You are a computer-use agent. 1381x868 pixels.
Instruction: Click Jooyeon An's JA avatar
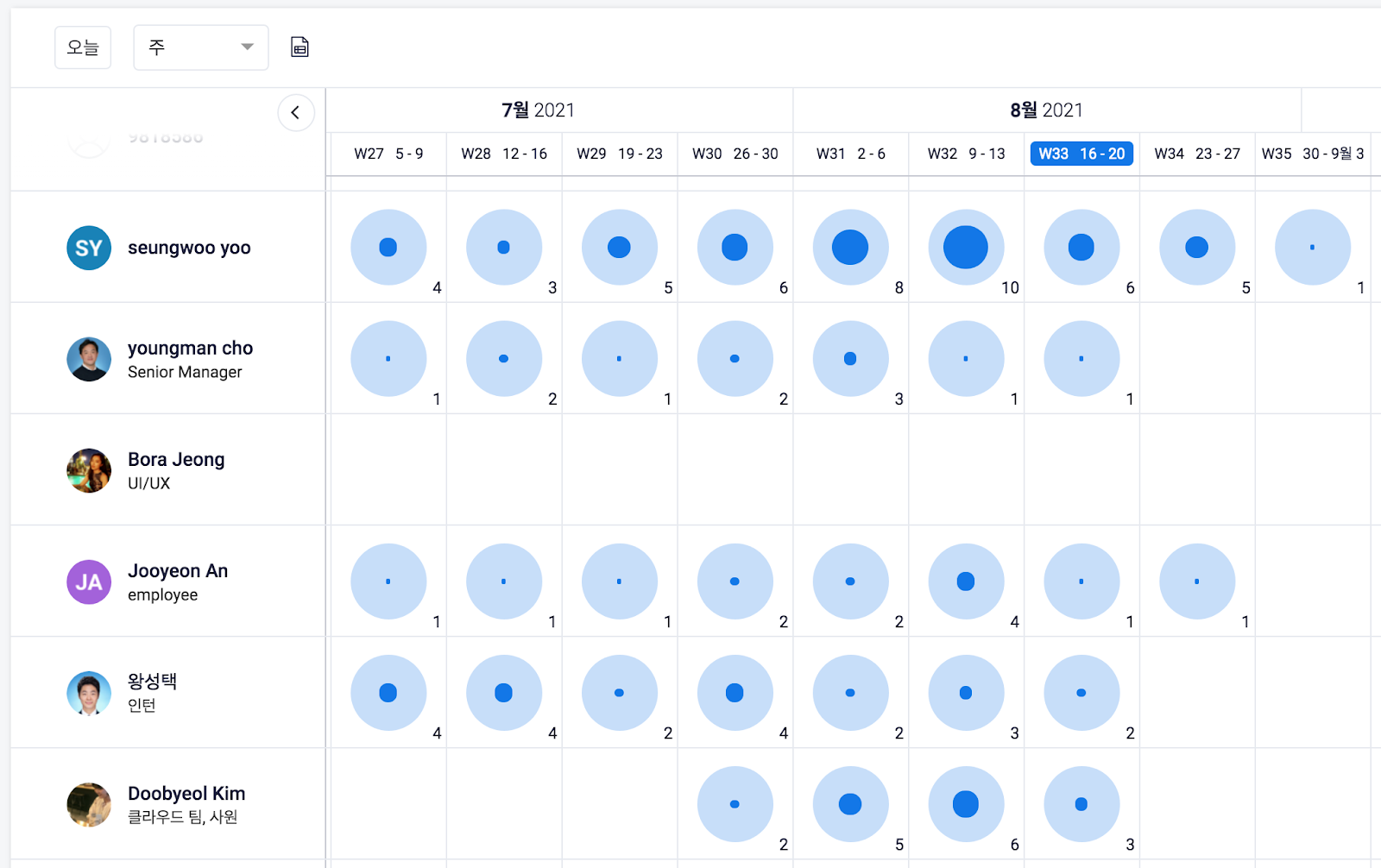89,582
